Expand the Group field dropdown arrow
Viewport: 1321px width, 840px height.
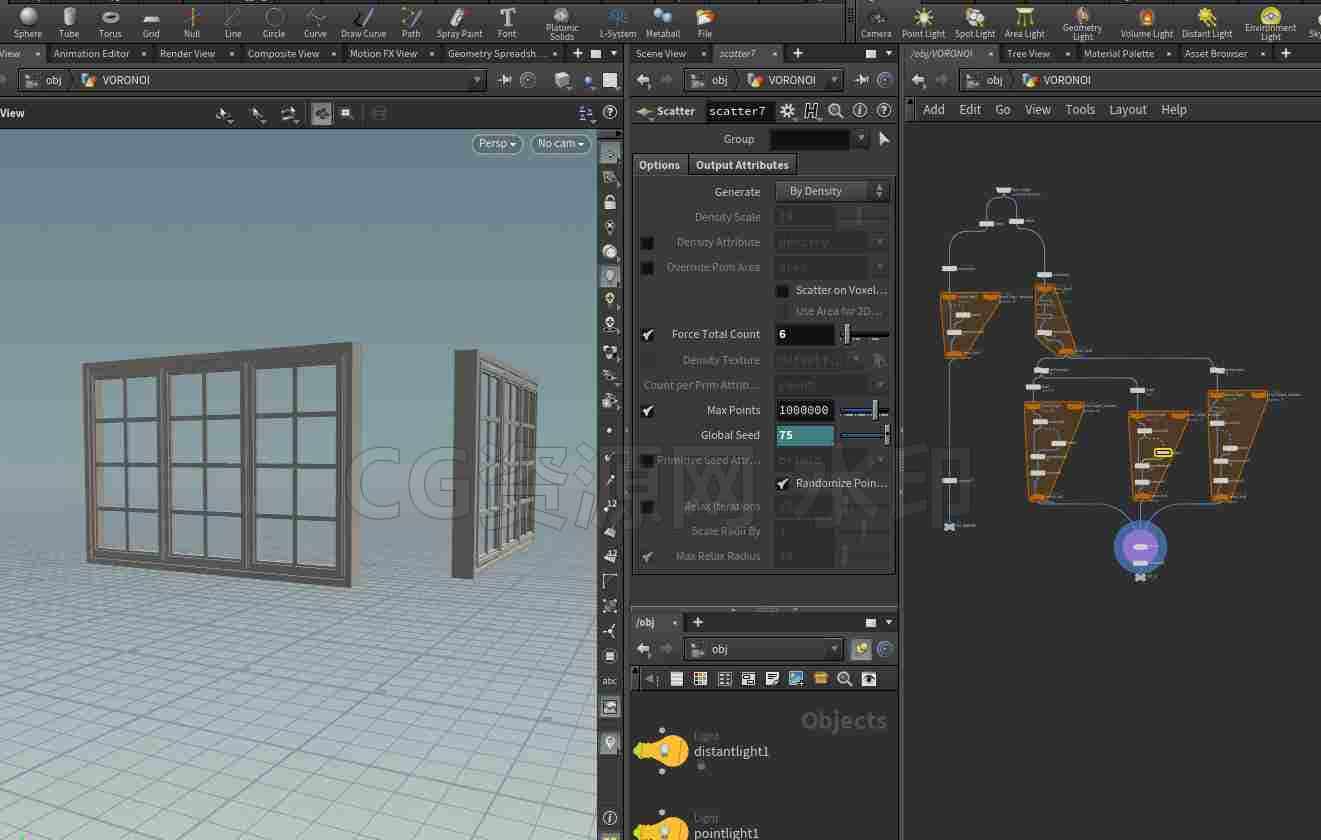(861, 139)
